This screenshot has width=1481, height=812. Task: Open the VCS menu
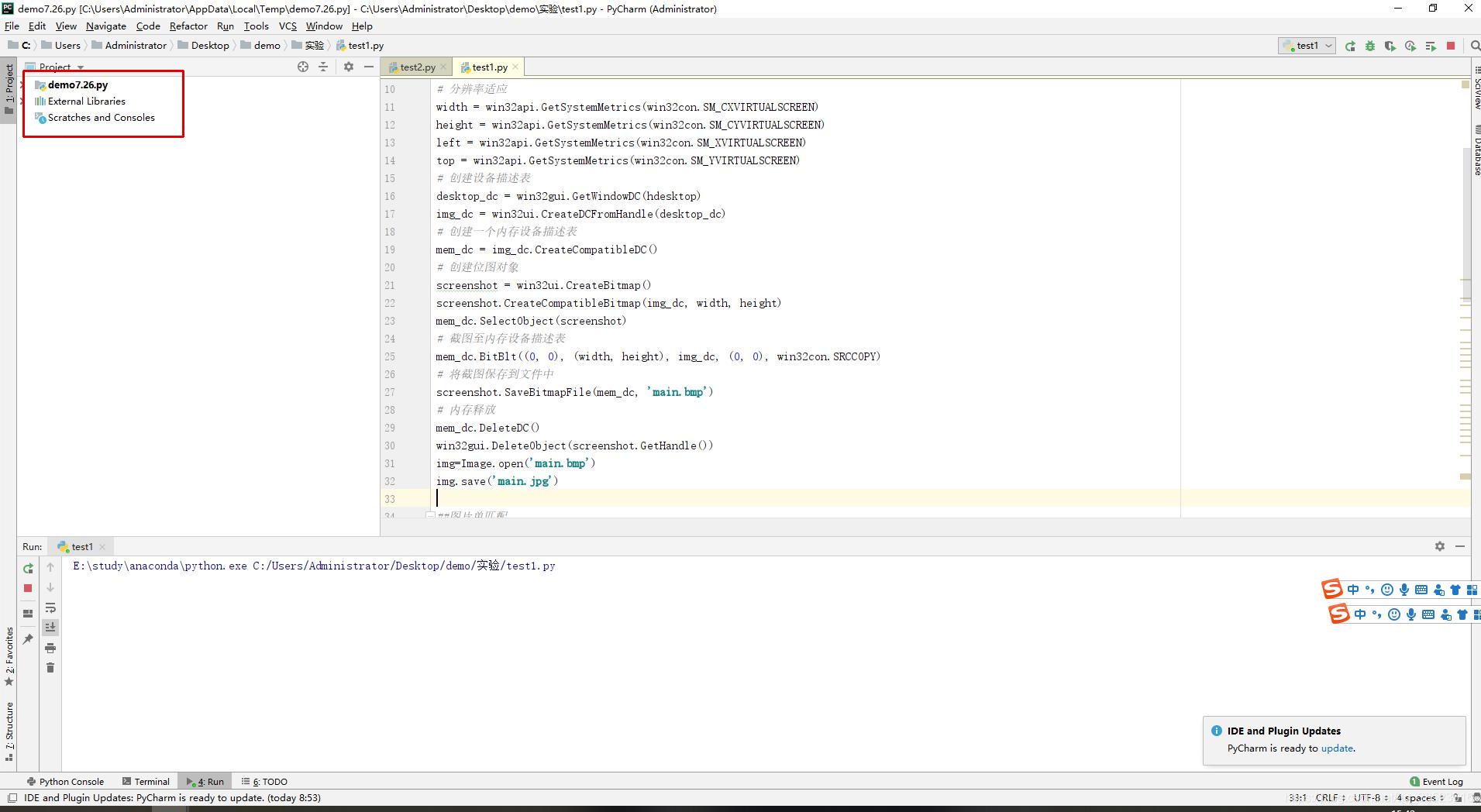point(288,26)
